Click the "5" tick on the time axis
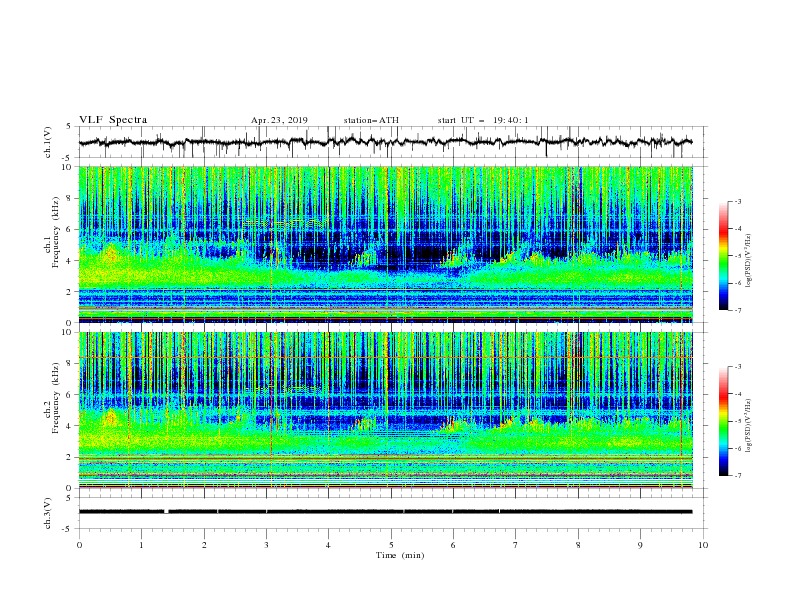 pos(391,545)
